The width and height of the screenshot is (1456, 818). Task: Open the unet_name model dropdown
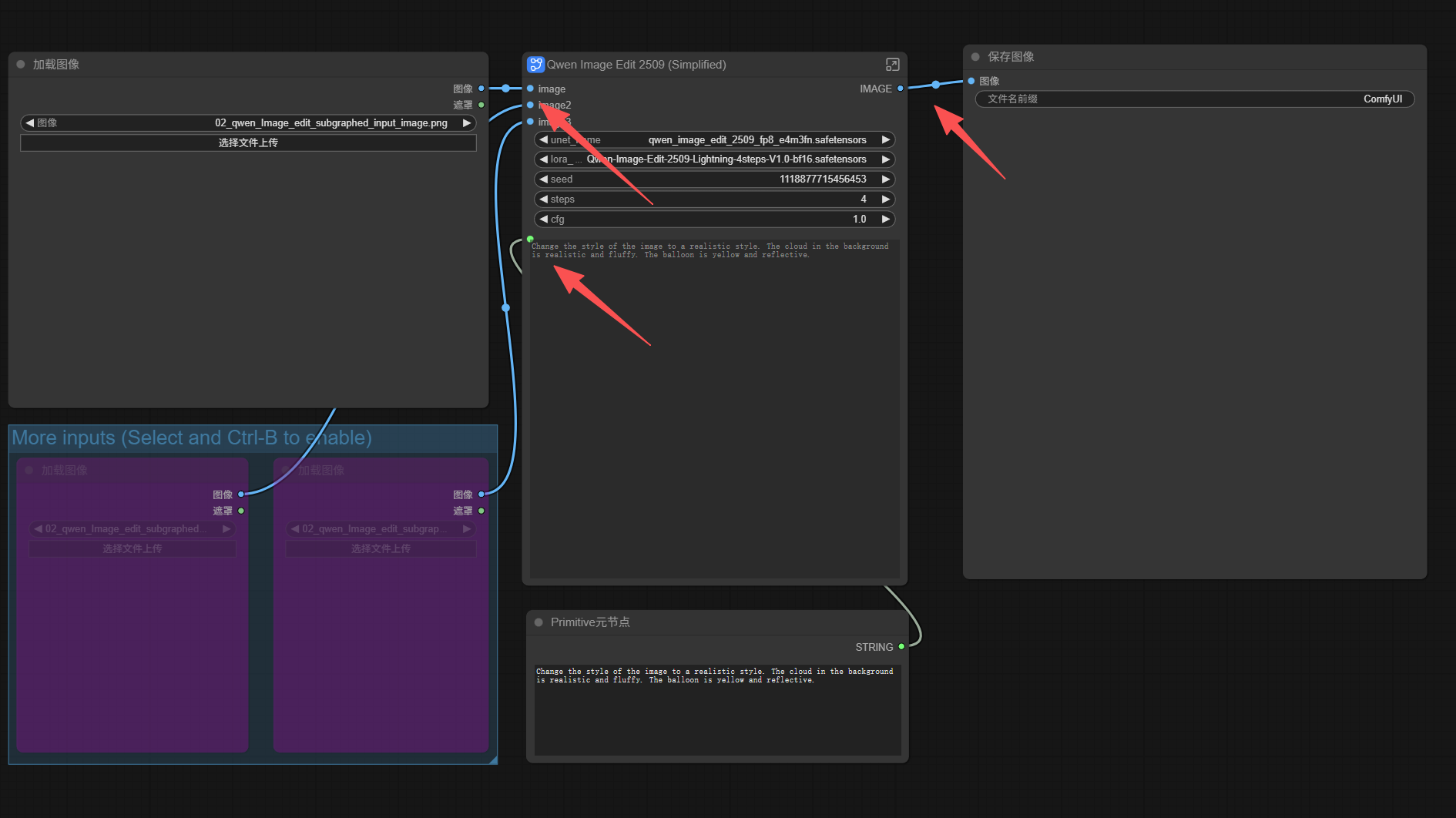pyautogui.click(x=714, y=140)
